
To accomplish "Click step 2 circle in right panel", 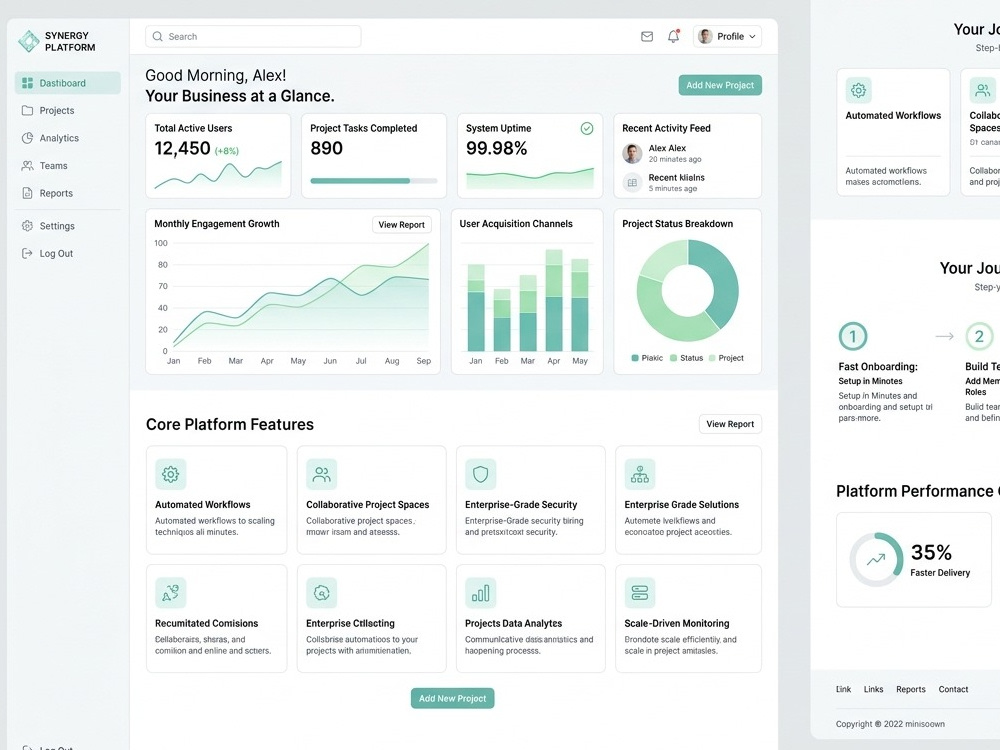I will tap(979, 336).
